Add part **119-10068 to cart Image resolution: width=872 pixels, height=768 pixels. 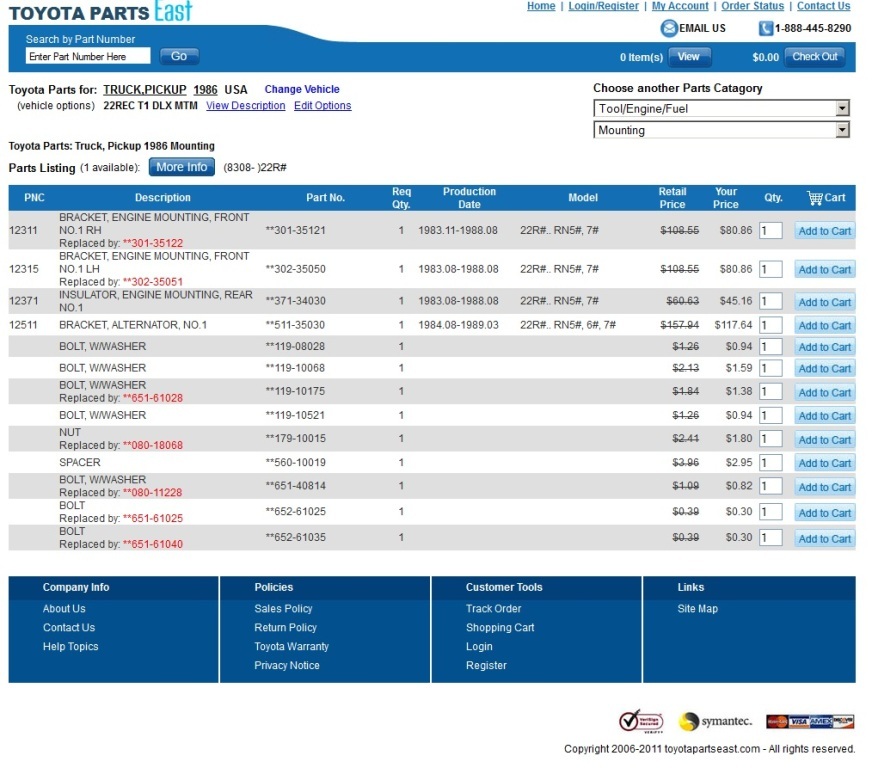(825, 368)
